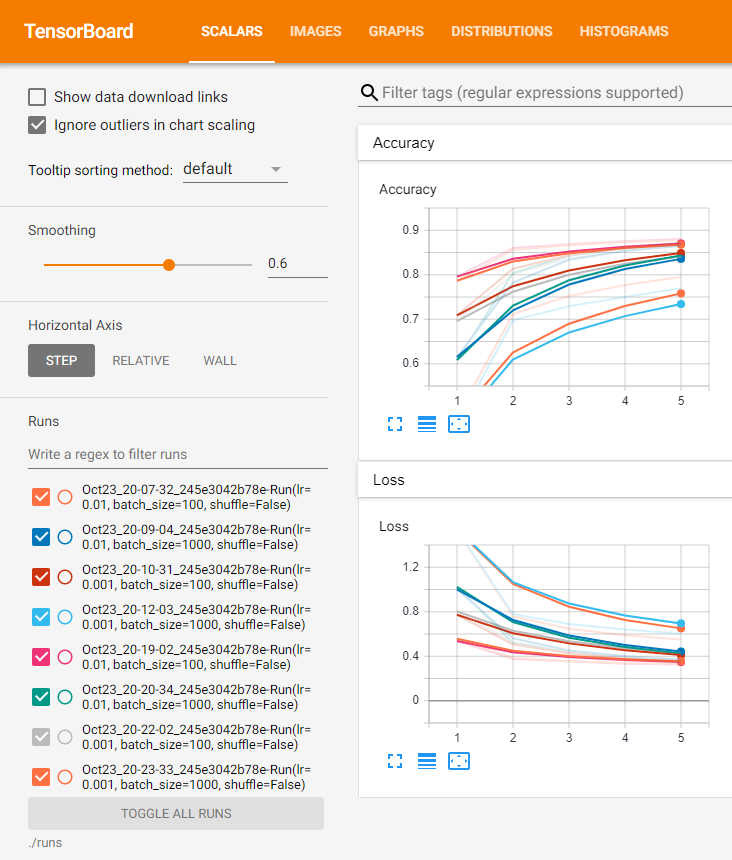The image size is (732, 860).
Task: Toggle y-axis log scale on Loss chart
Action: (x=427, y=761)
